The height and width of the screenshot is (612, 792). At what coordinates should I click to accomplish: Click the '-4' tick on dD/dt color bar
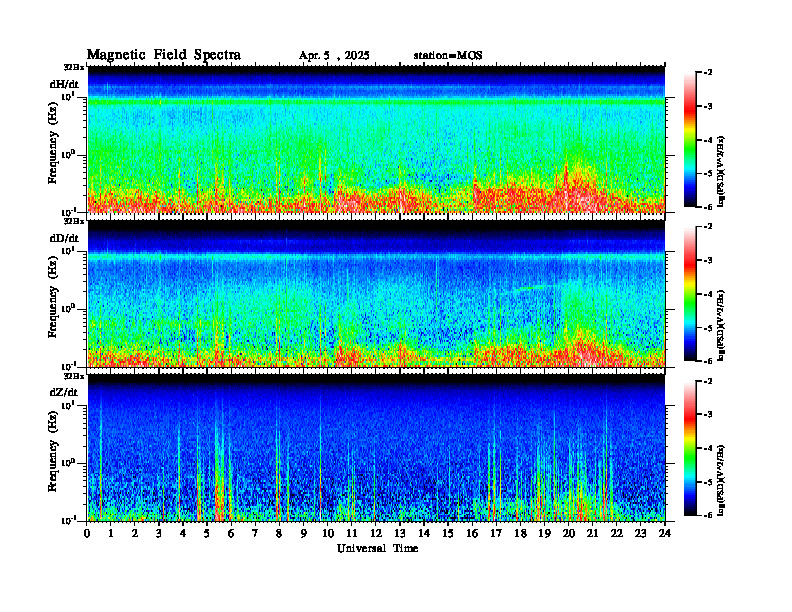708,294
